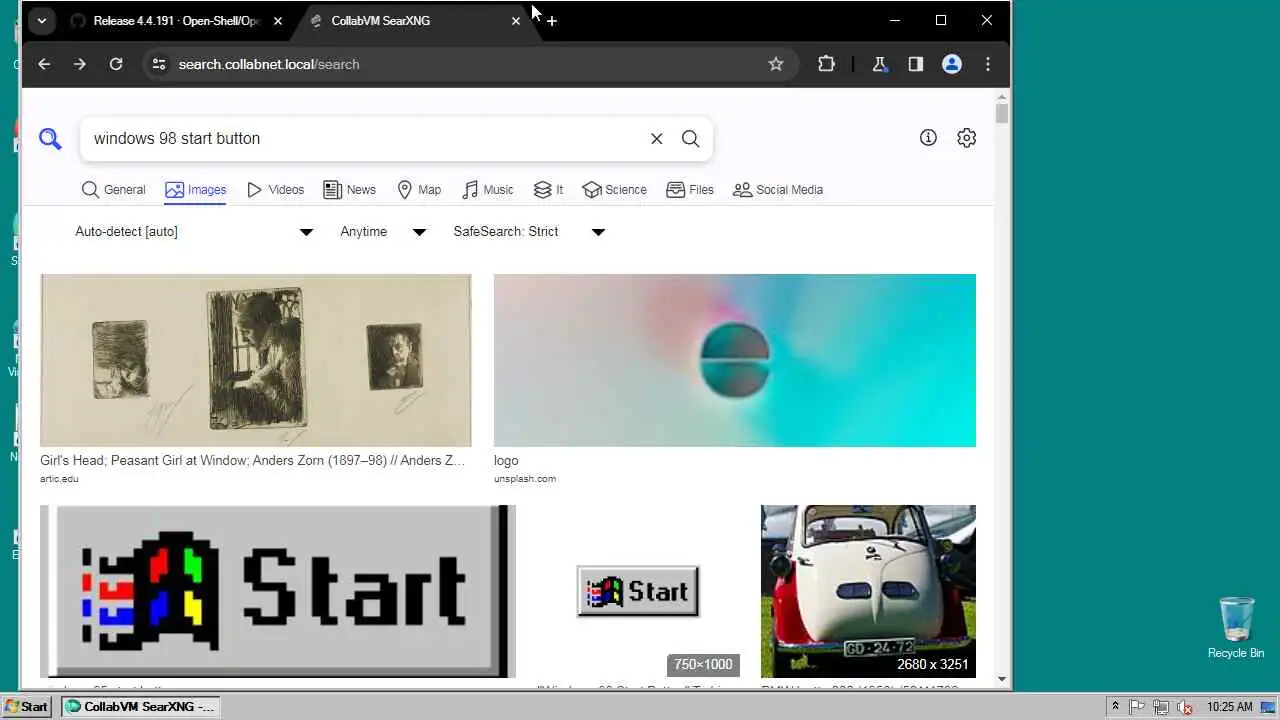Open the Chrome Labs flask icon

(x=880, y=64)
